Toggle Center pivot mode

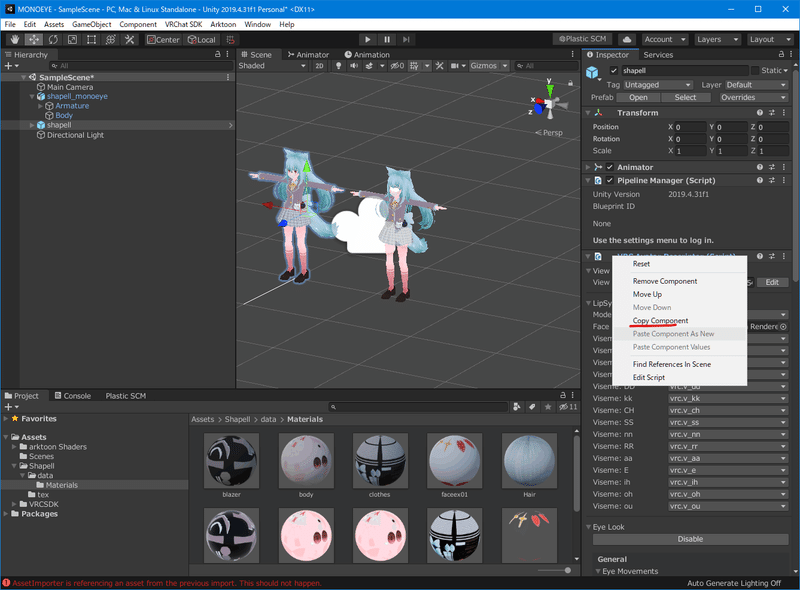click(163, 39)
